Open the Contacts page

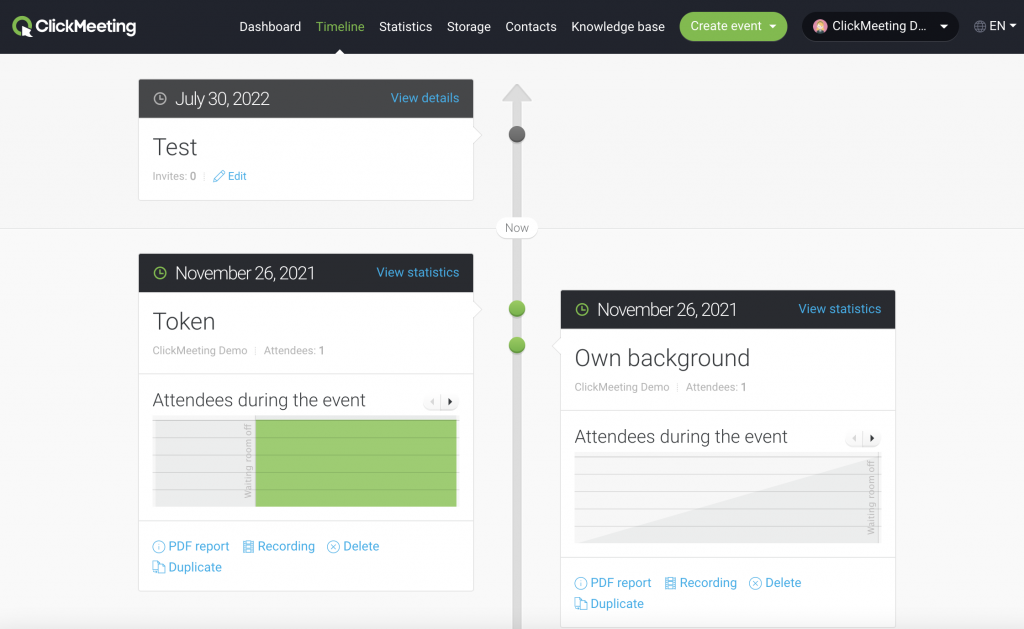click(x=530, y=27)
